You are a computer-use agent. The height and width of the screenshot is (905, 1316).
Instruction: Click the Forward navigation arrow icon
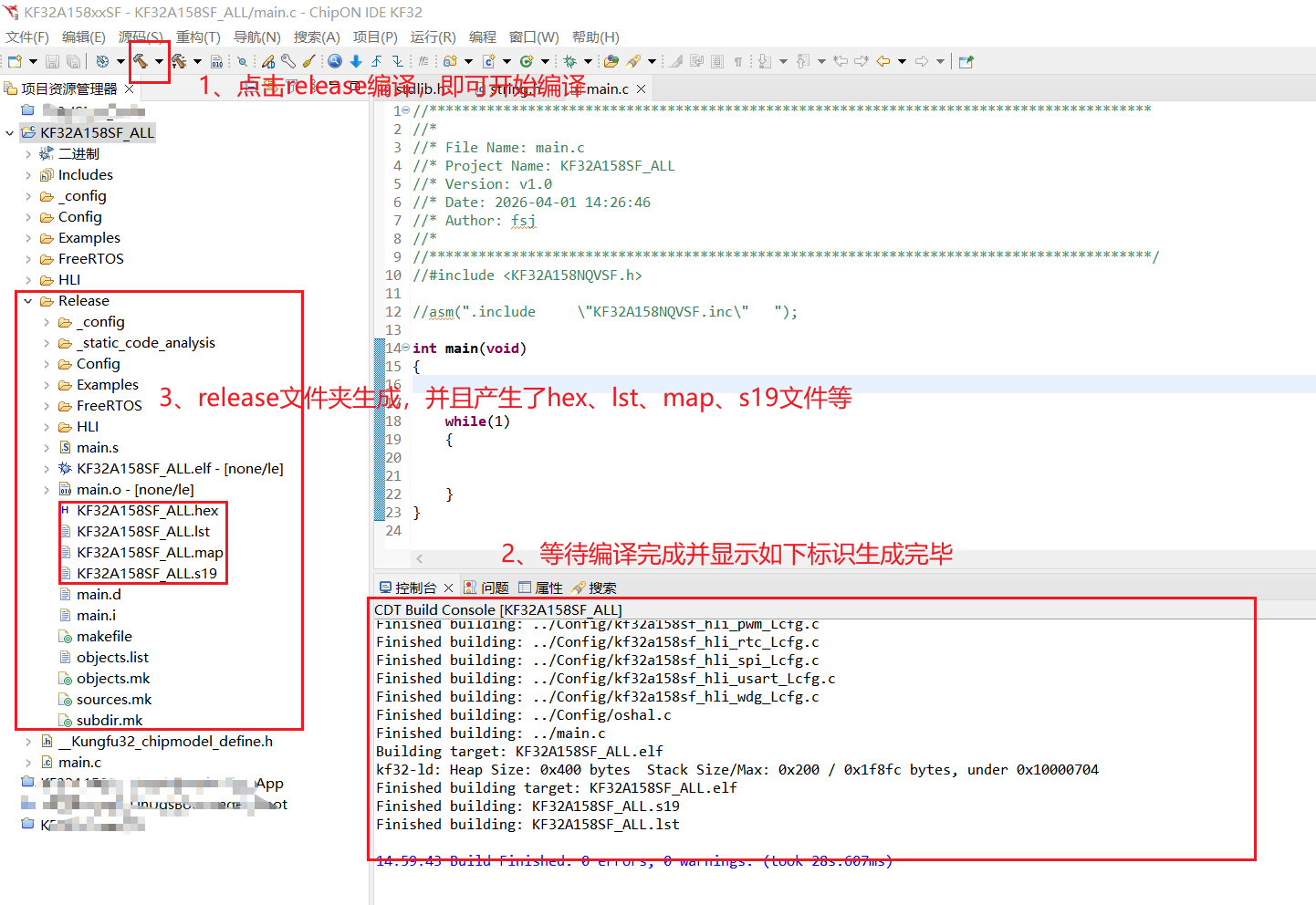[x=922, y=61]
